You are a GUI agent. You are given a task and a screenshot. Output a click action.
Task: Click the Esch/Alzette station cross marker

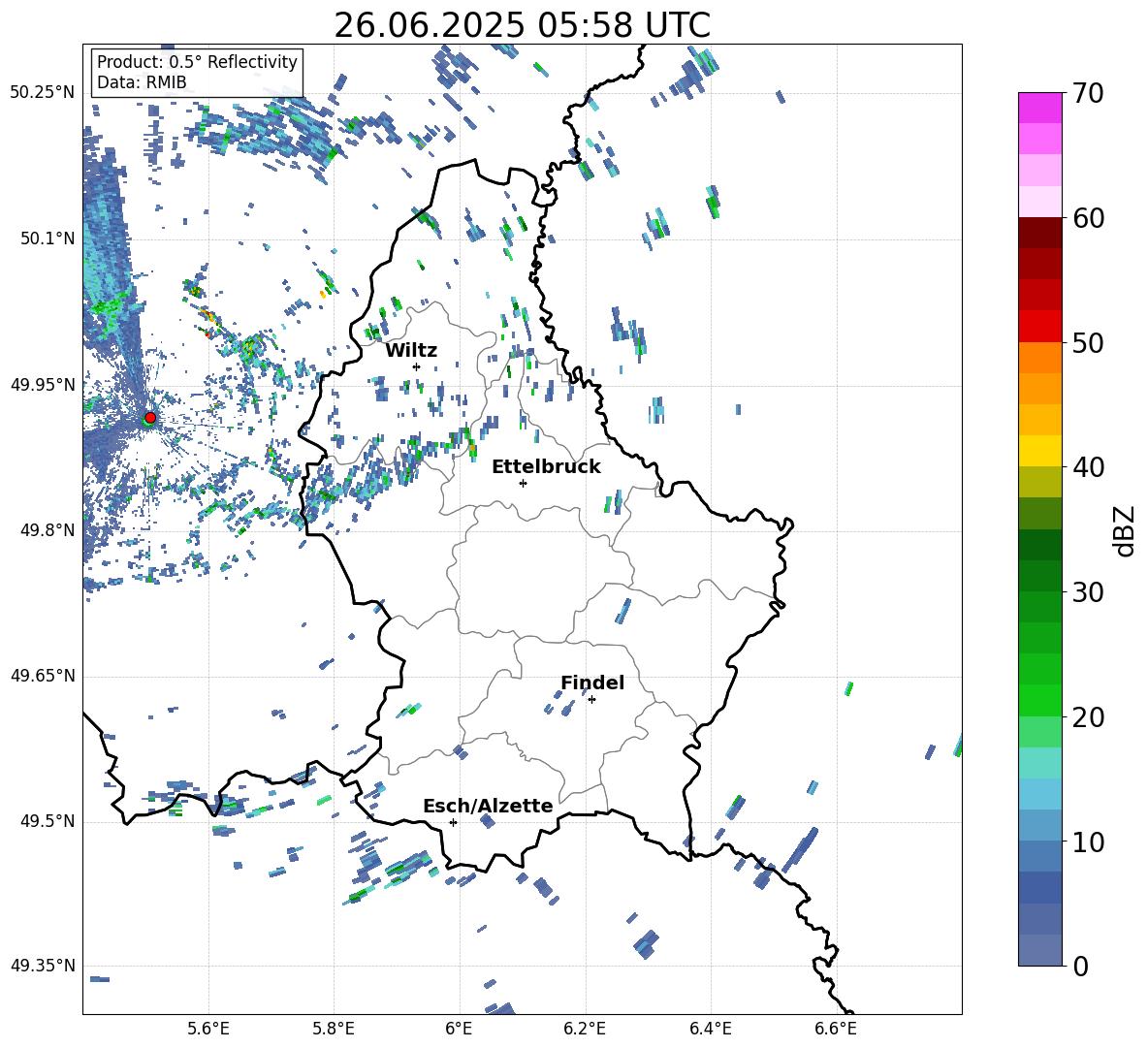click(453, 822)
